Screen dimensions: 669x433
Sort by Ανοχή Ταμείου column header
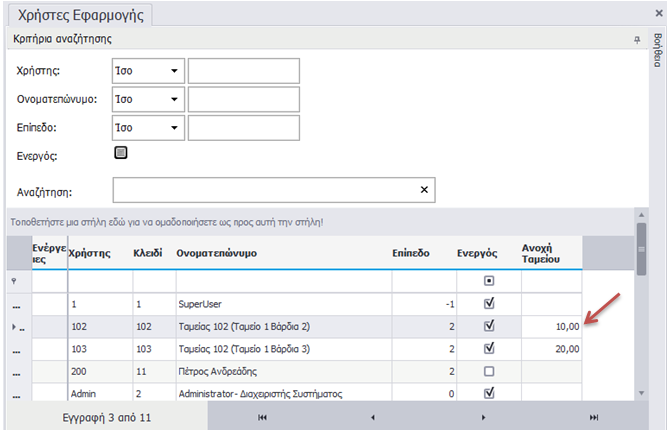pos(539,253)
